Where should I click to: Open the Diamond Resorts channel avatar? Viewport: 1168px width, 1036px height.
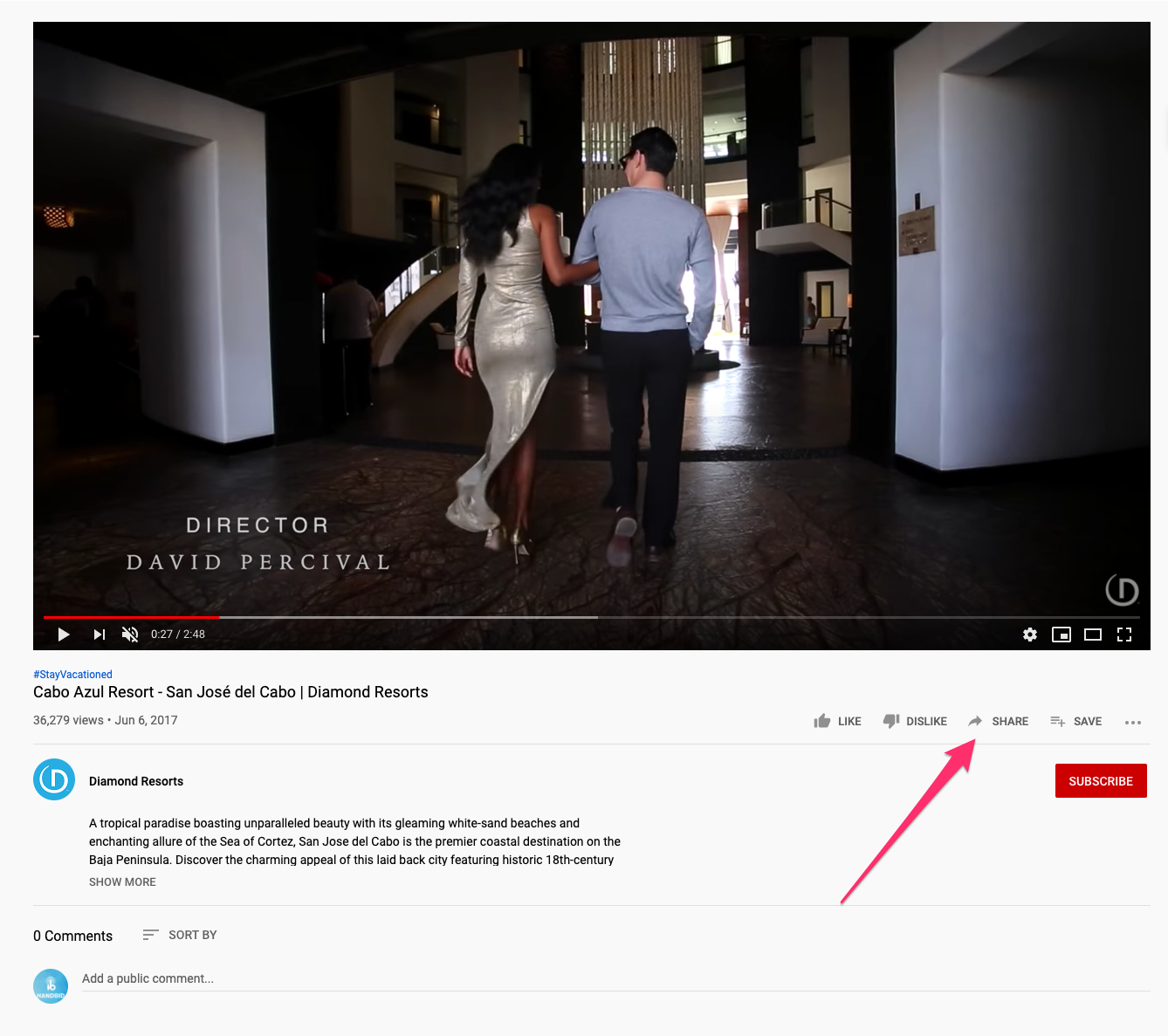pyautogui.click(x=54, y=779)
